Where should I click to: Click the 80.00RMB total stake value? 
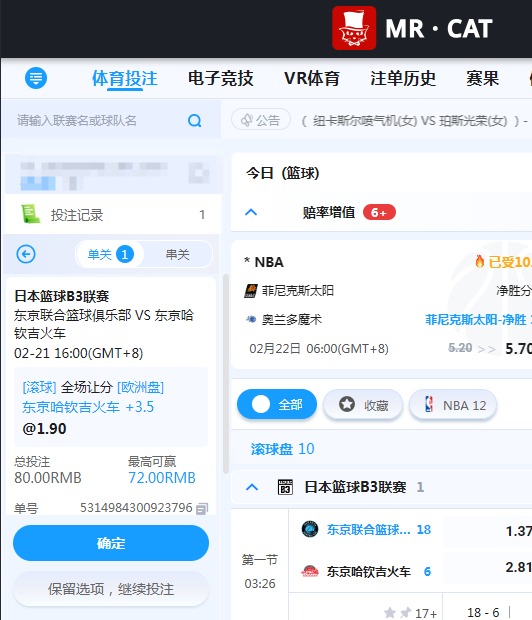tap(48, 478)
